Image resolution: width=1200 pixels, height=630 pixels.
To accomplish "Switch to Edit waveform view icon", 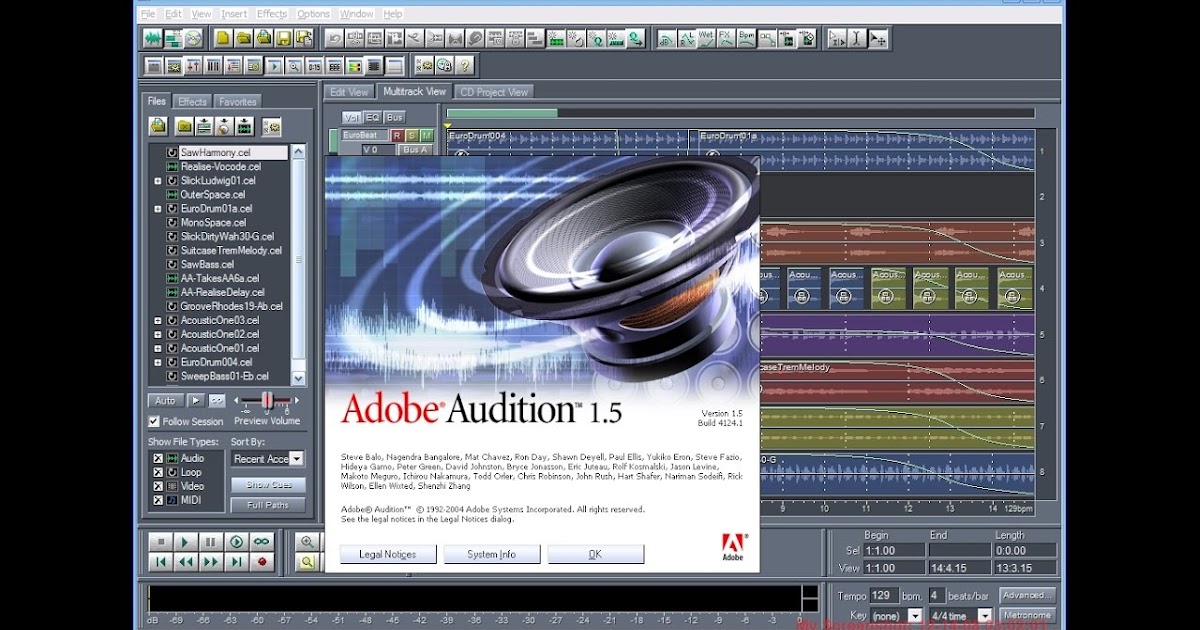I will (x=153, y=38).
